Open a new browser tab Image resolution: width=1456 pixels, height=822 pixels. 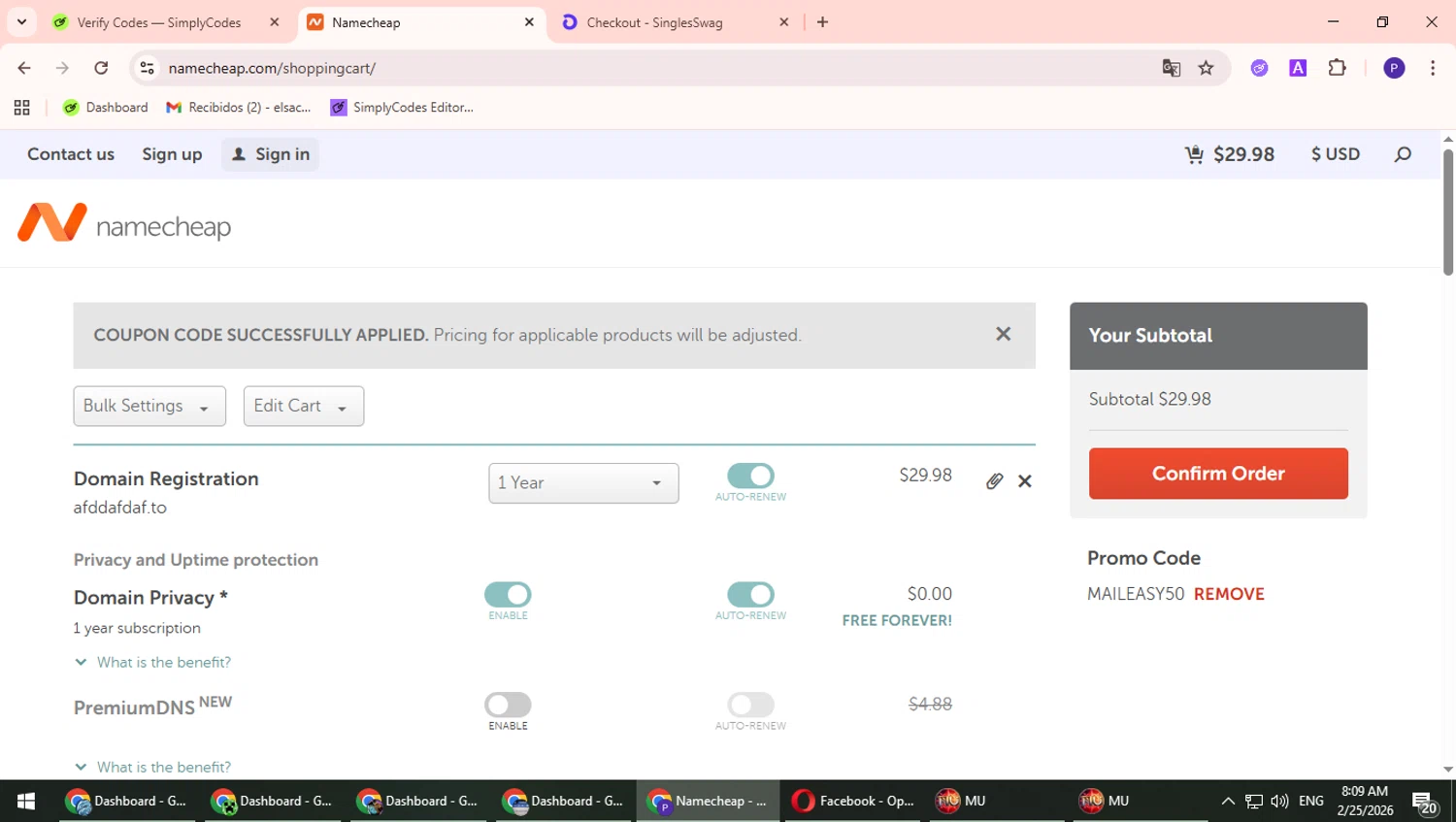823,22
